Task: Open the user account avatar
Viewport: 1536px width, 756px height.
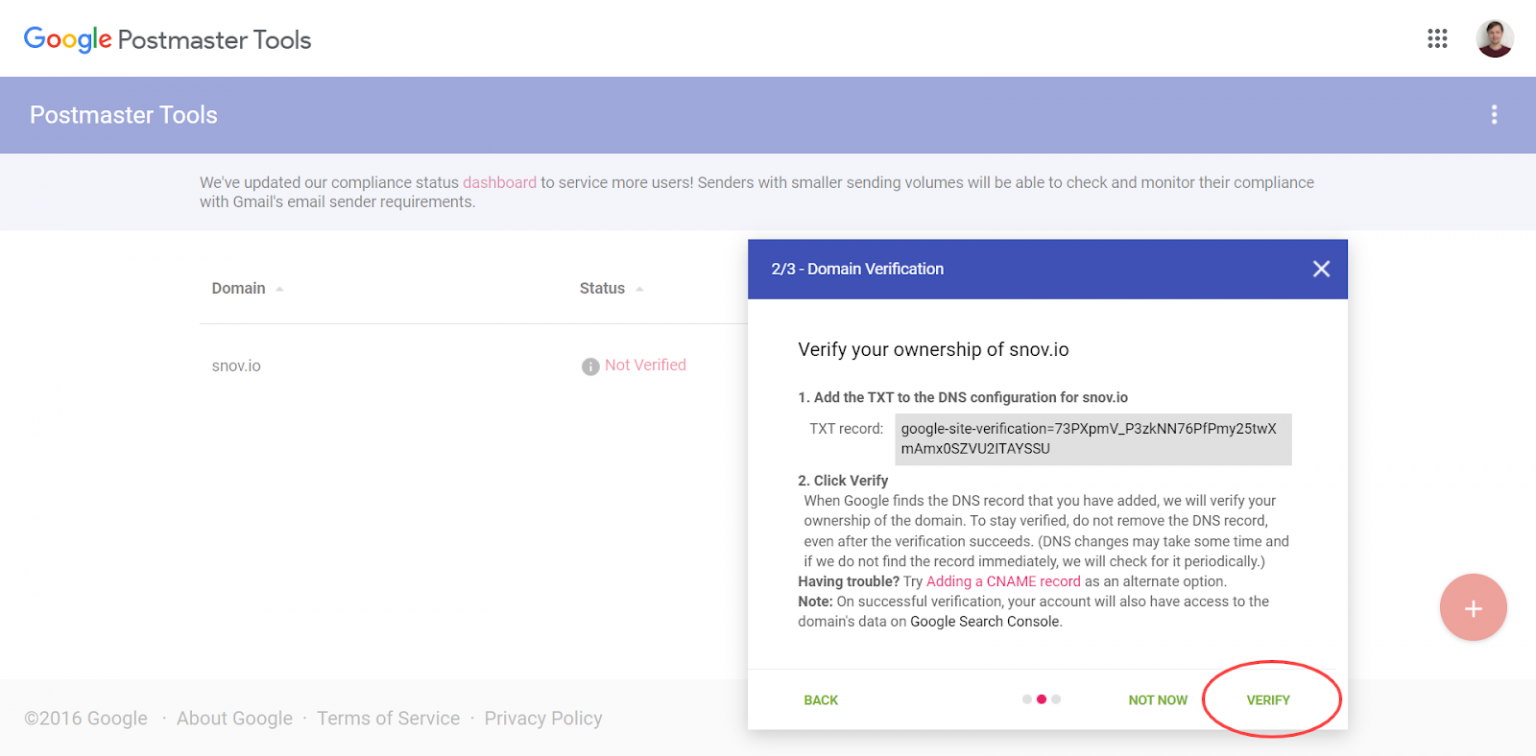Action: [1495, 39]
